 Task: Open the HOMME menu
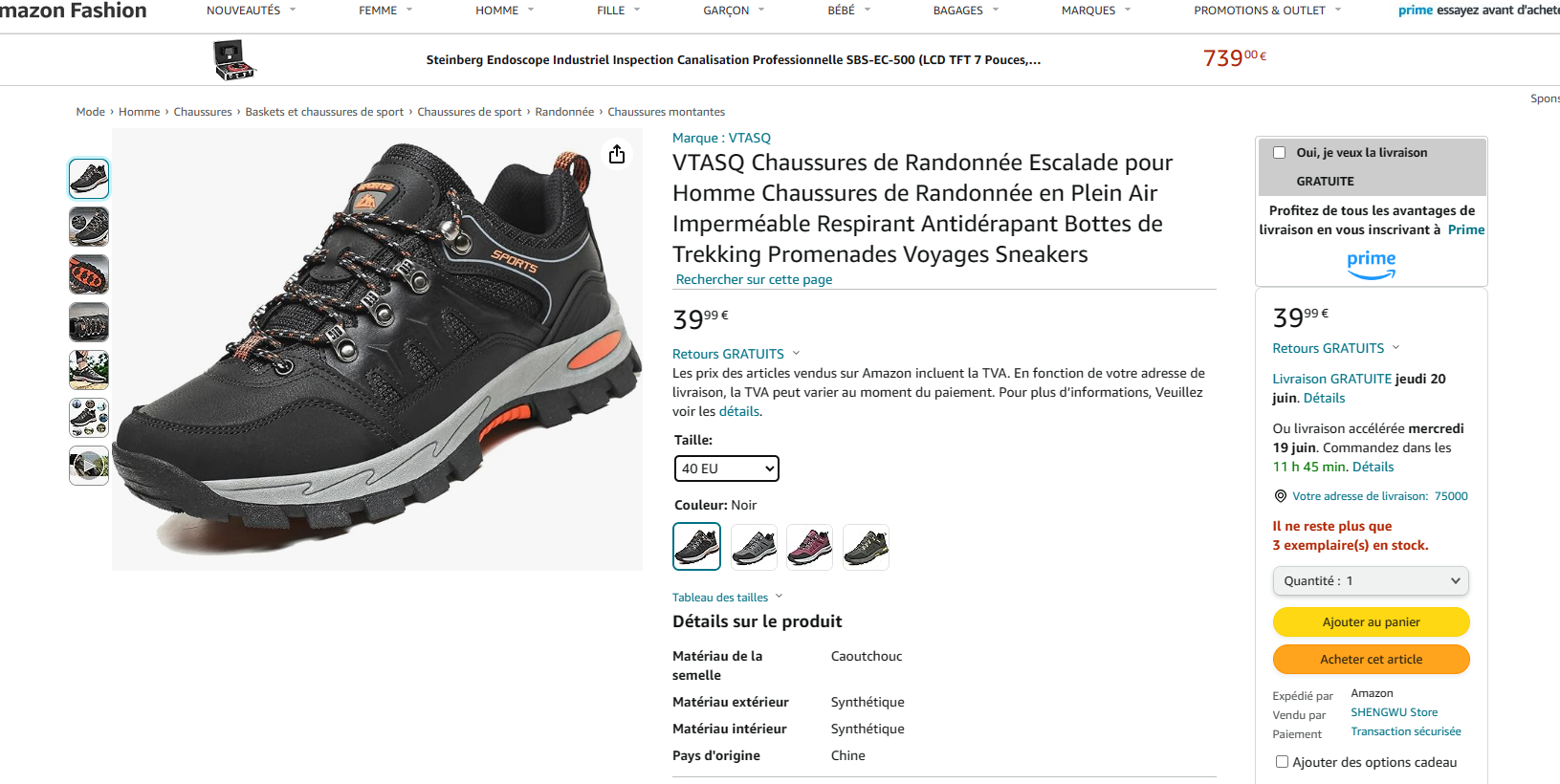coord(505,11)
